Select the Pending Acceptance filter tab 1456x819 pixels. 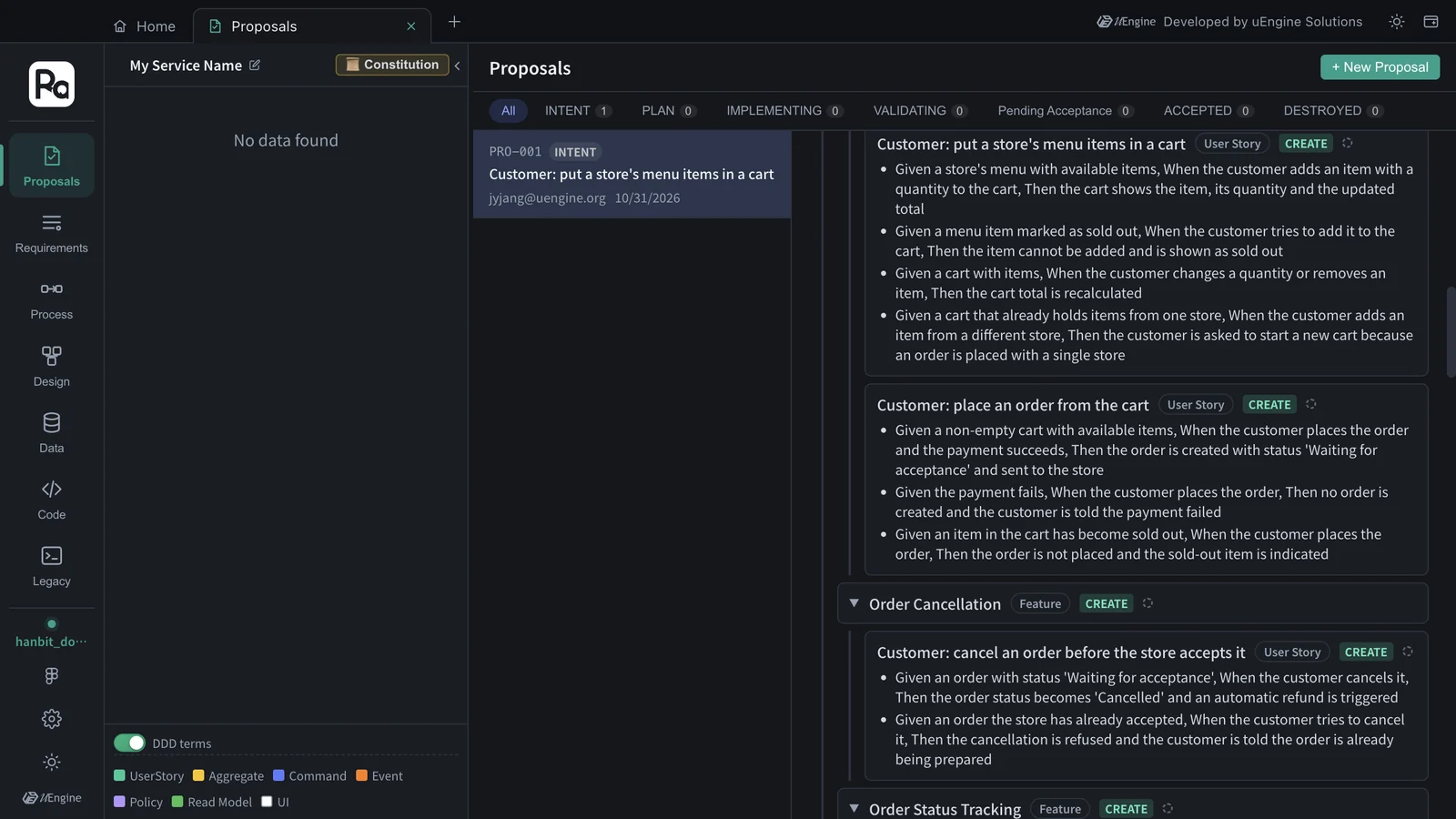[x=1065, y=111]
